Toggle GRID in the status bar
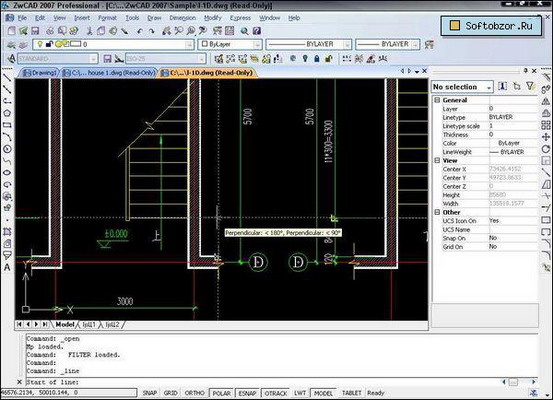Image resolution: width=553 pixels, height=400 pixels. (170, 393)
